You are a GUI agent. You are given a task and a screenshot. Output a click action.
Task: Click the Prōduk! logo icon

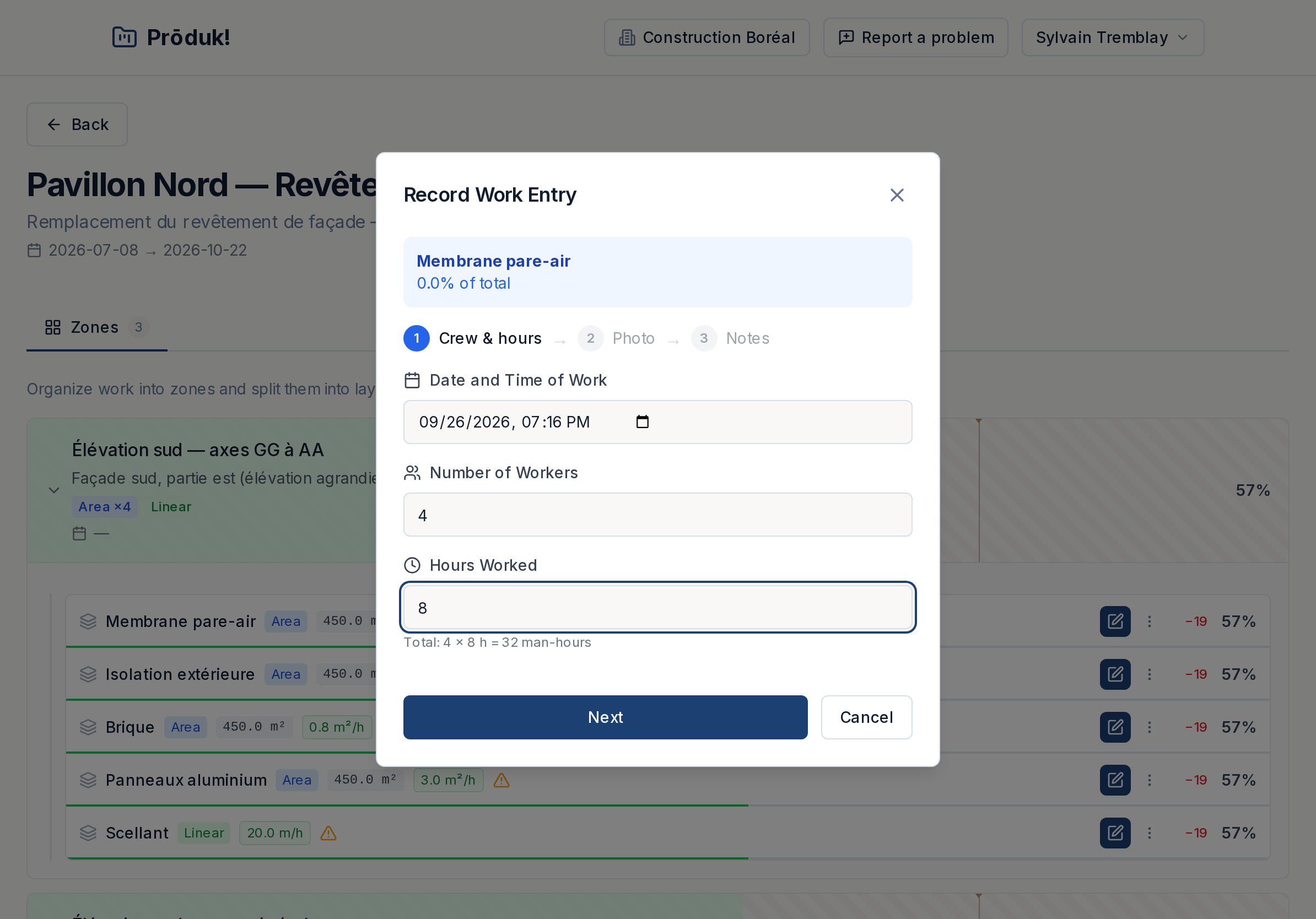point(125,37)
